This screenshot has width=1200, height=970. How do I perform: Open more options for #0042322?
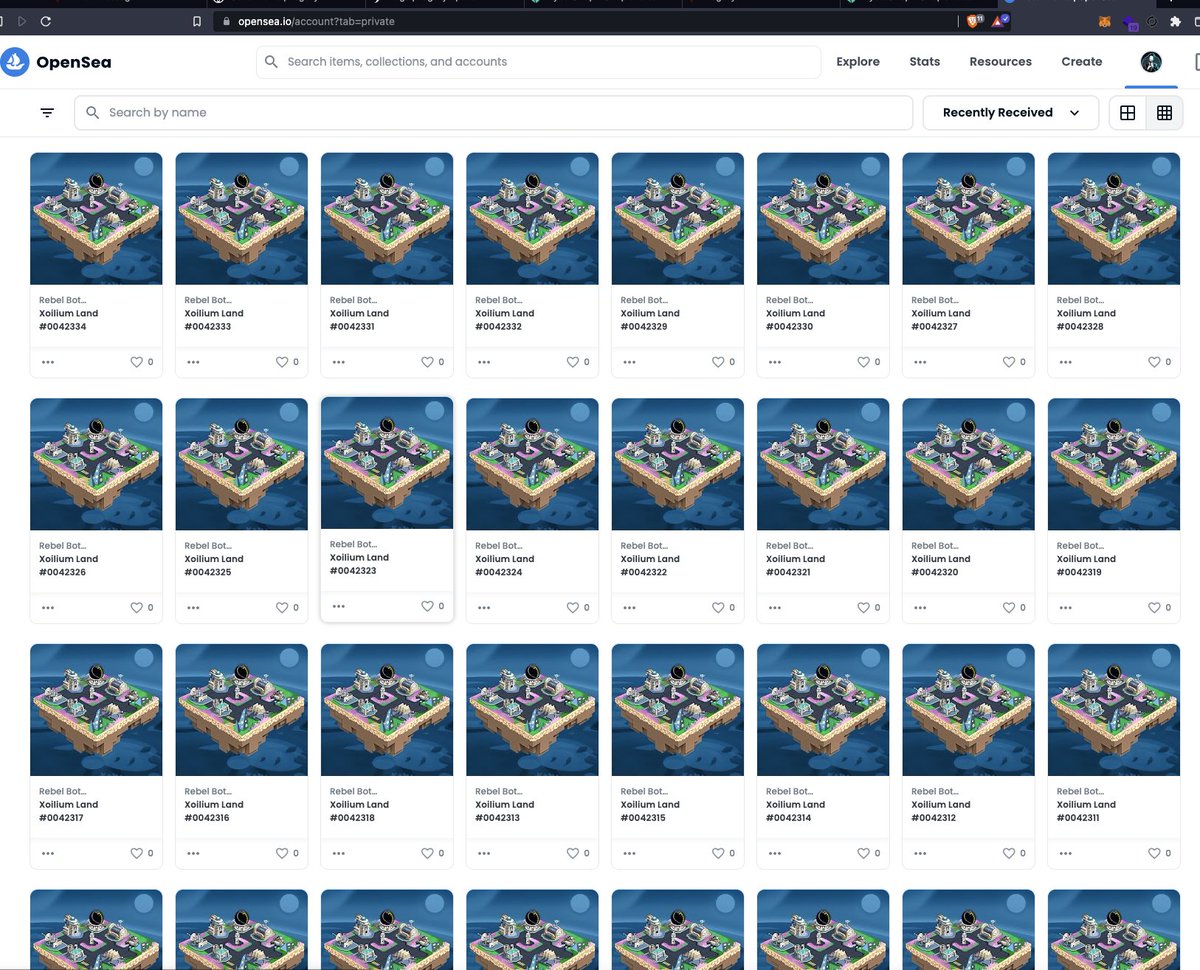point(629,607)
